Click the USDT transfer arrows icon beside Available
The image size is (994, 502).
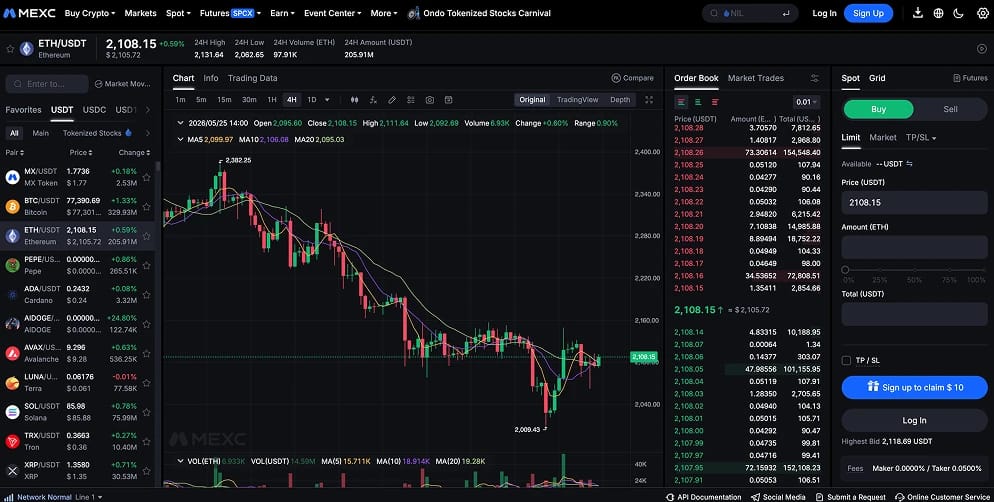tap(909, 164)
